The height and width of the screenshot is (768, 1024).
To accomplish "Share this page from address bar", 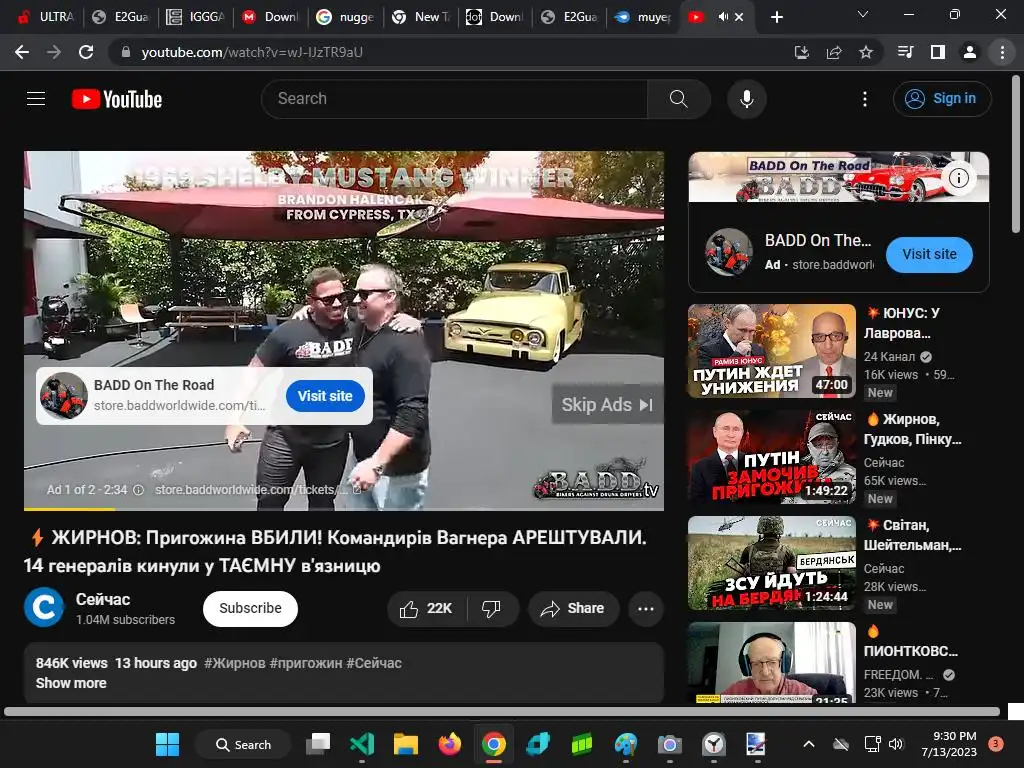I will 834,52.
